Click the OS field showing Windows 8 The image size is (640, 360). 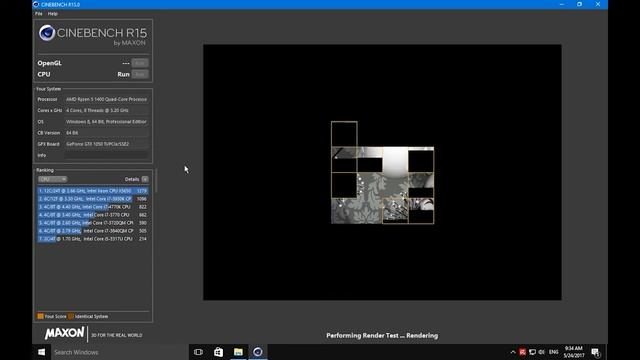coord(107,122)
